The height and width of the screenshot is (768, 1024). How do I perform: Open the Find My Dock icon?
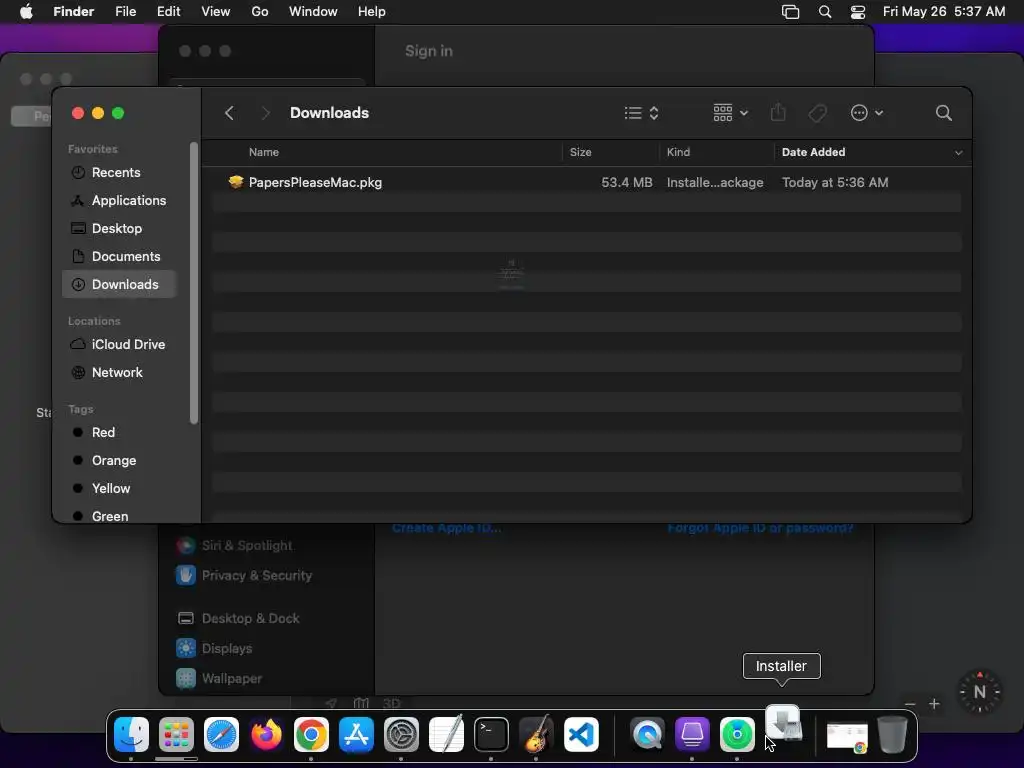coord(737,734)
